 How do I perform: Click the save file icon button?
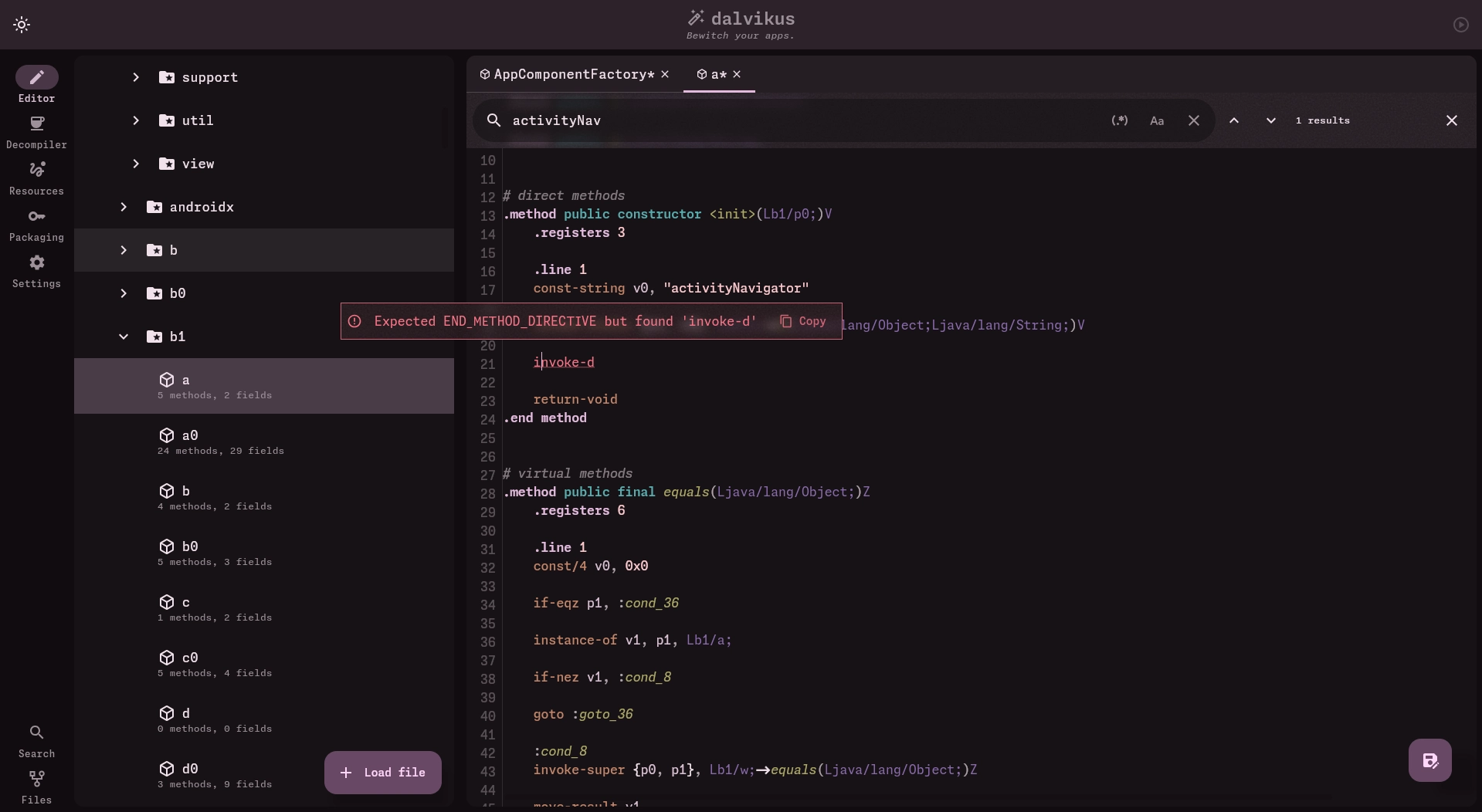tap(1429, 760)
